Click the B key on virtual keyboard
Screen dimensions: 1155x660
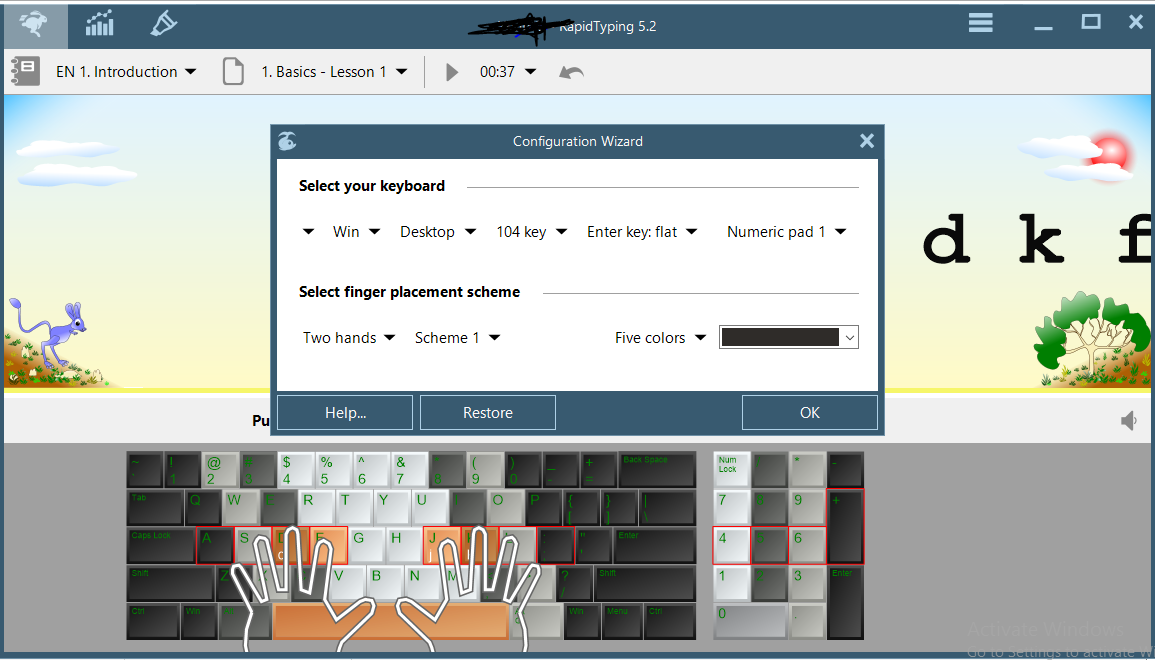385,583
